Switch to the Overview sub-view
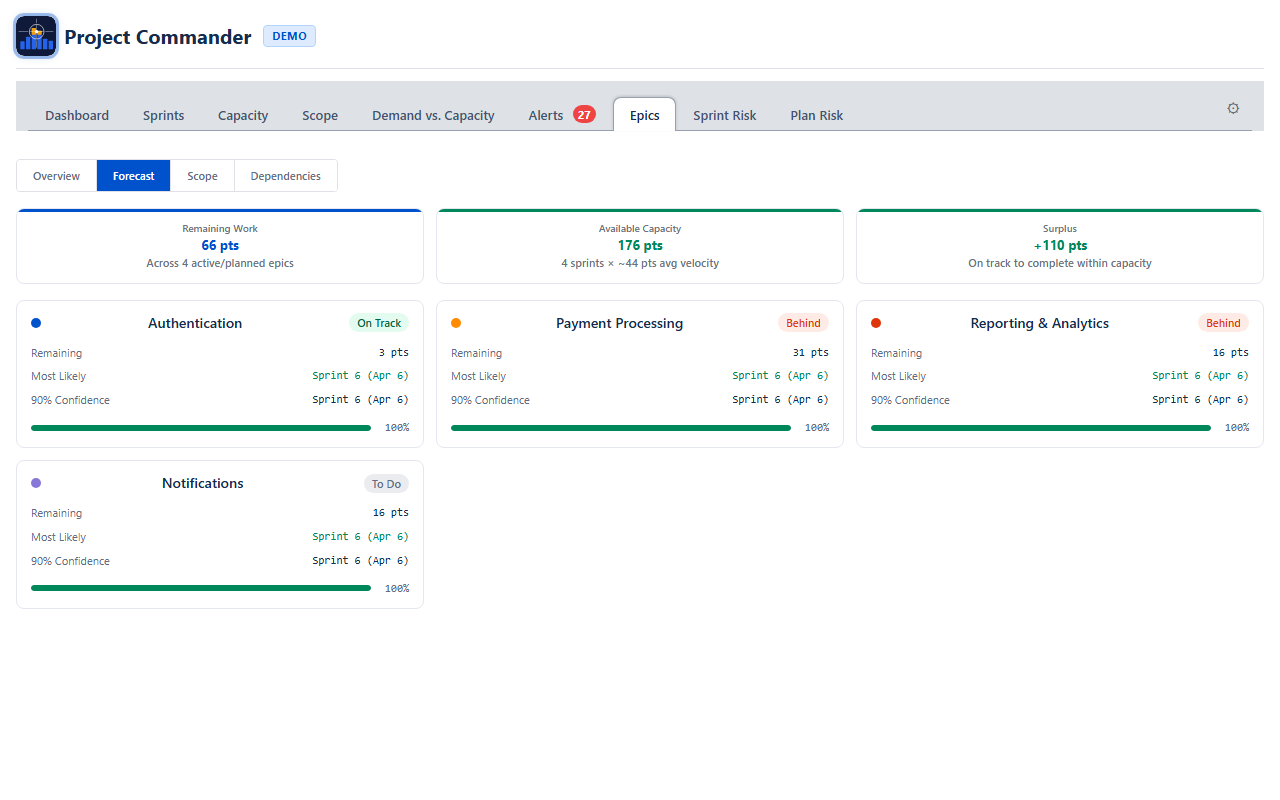 (56, 176)
